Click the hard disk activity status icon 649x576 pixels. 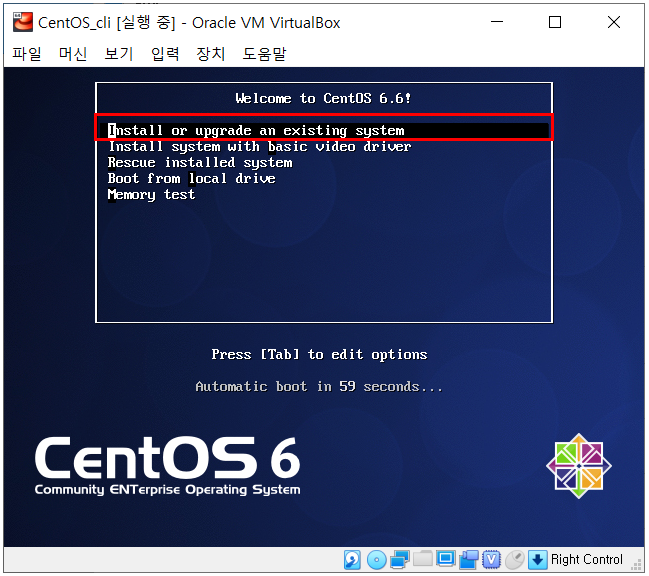pyautogui.click(x=352, y=560)
